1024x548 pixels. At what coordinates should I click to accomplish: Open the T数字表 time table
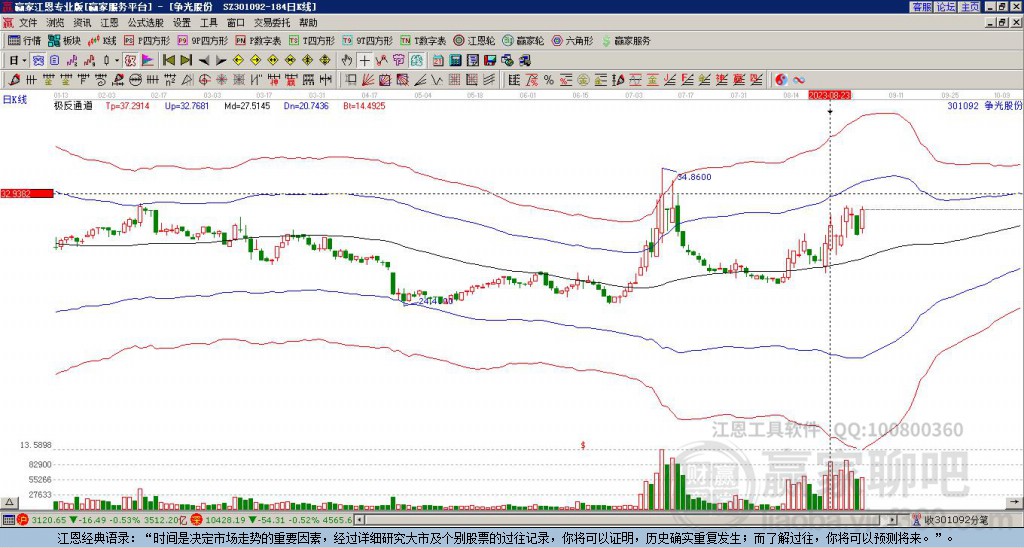pyautogui.click(x=423, y=40)
